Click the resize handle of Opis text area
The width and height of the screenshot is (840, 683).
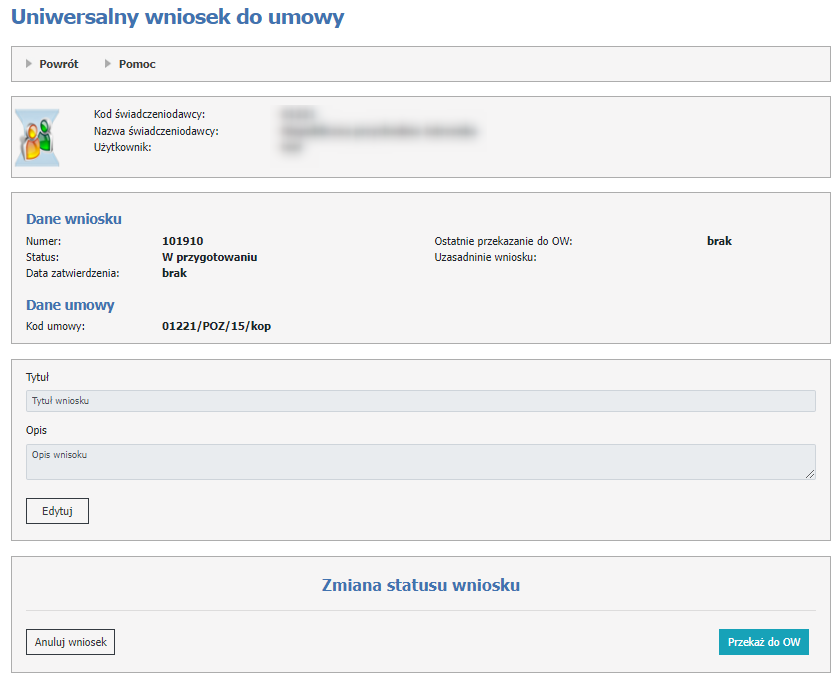pyautogui.click(x=810, y=474)
